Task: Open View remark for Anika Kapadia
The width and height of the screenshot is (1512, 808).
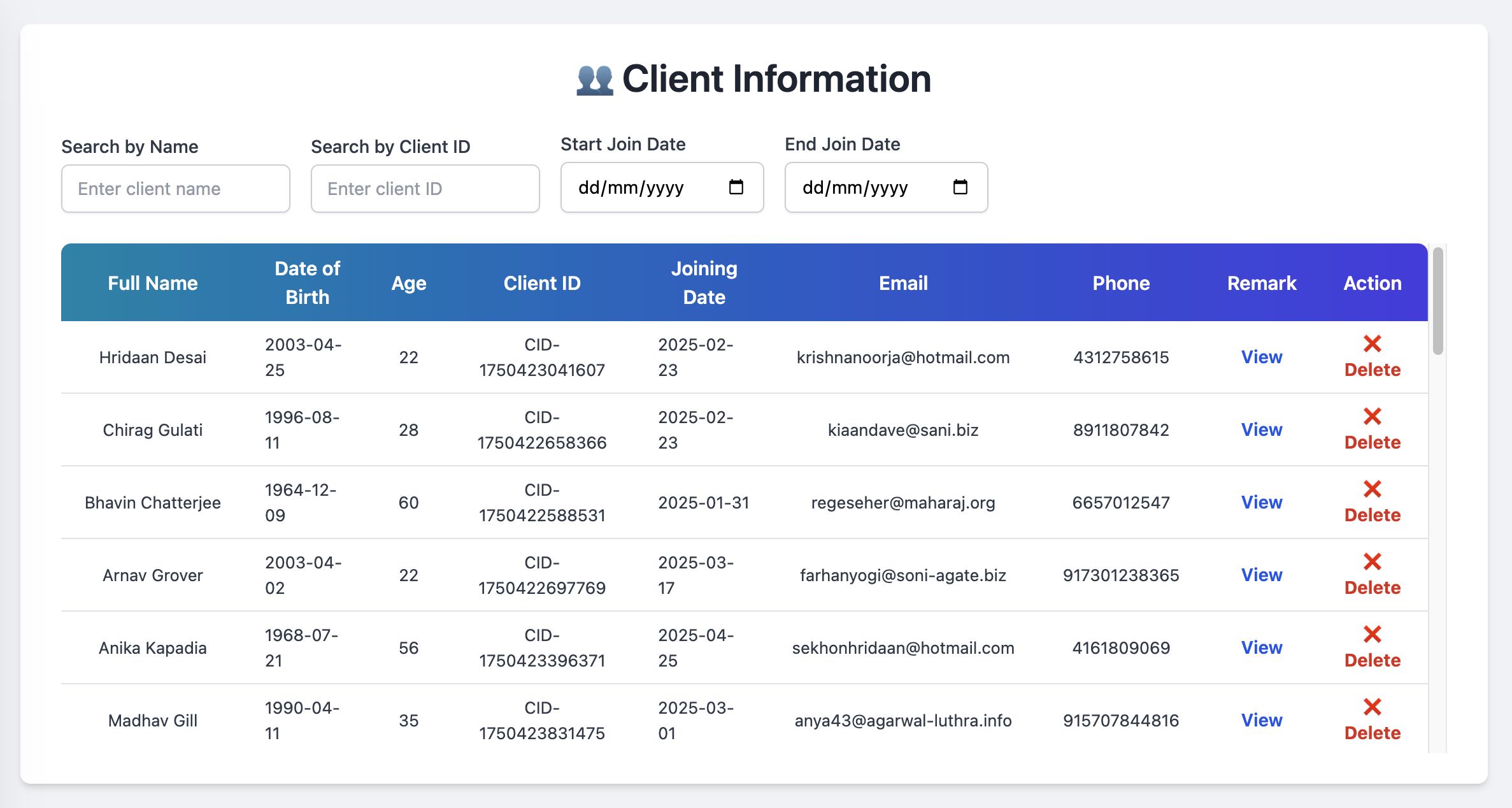Action: pyautogui.click(x=1262, y=647)
